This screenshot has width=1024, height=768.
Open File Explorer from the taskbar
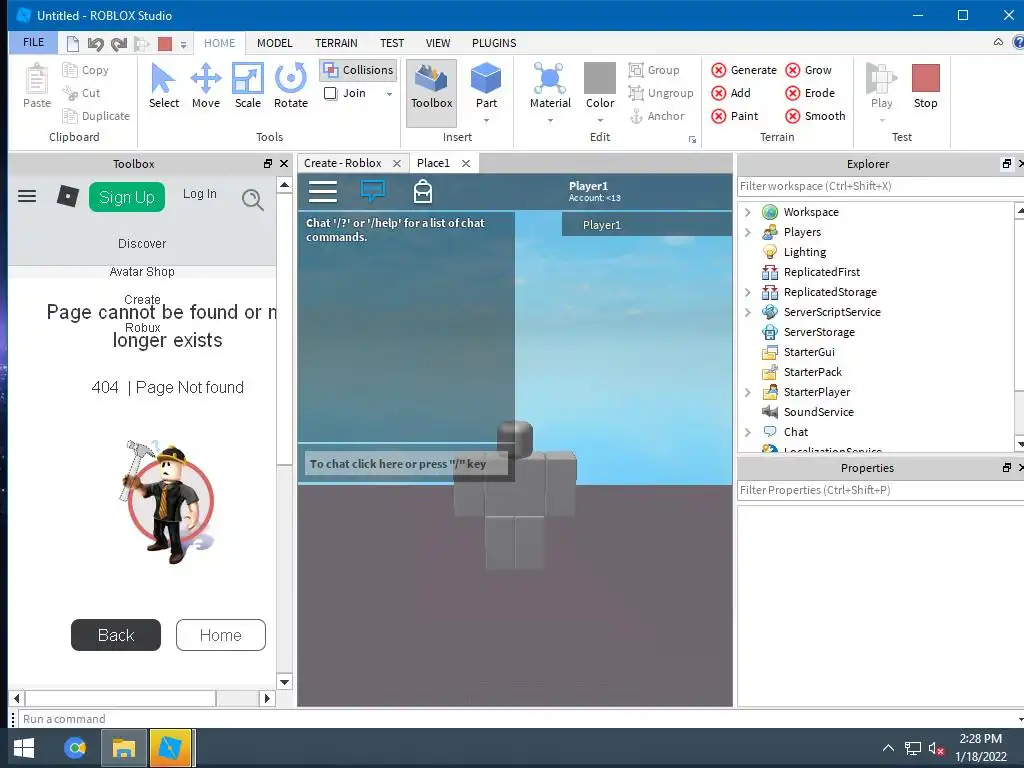coord(123,748)
